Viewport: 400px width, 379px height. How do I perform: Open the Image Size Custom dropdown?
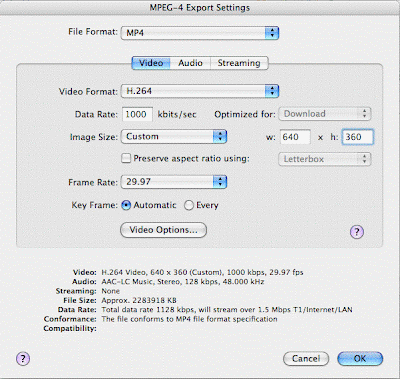pos(174,137)
